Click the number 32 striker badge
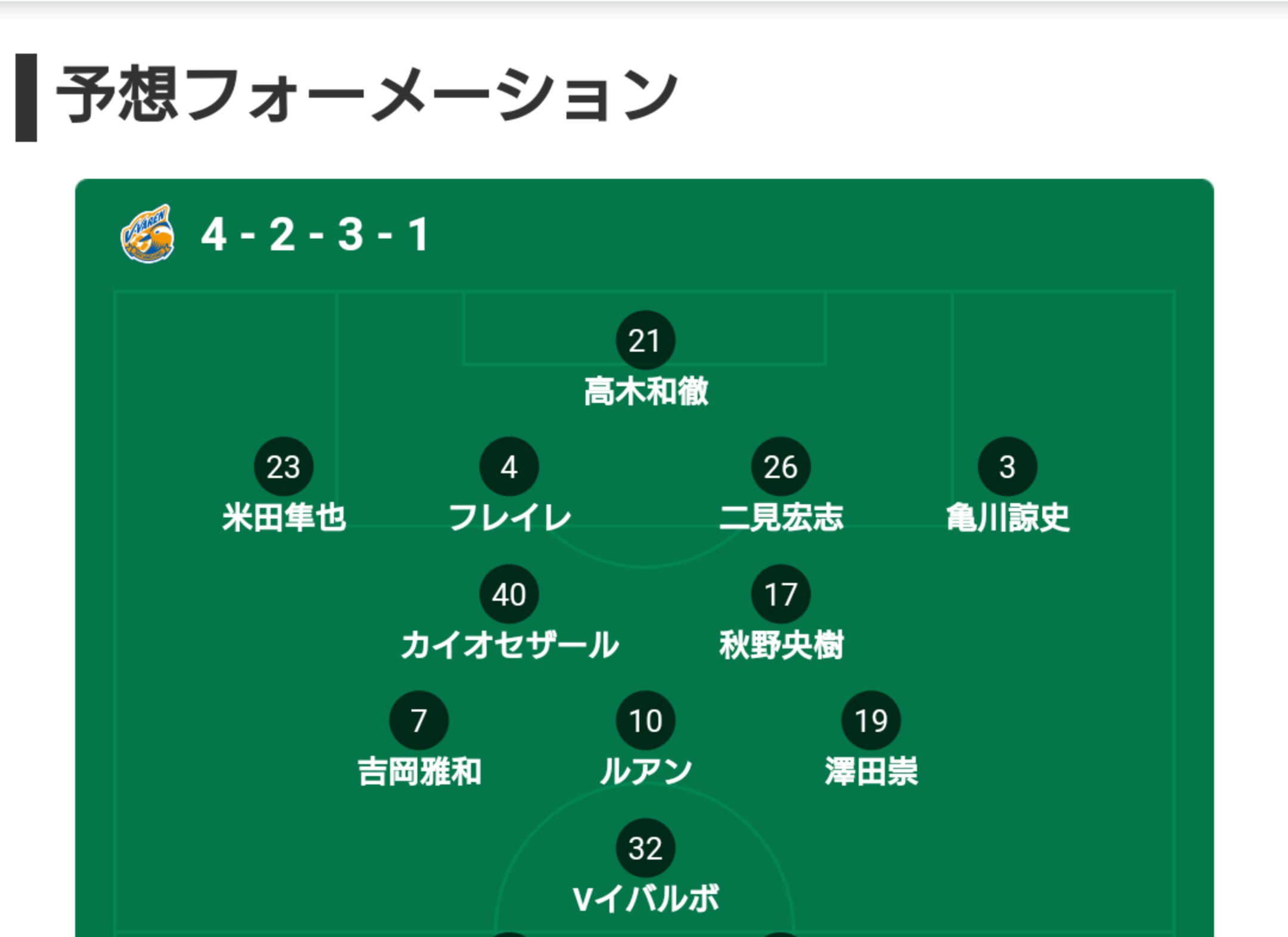This screenshot has width=1288, height=937. point(645,848)
